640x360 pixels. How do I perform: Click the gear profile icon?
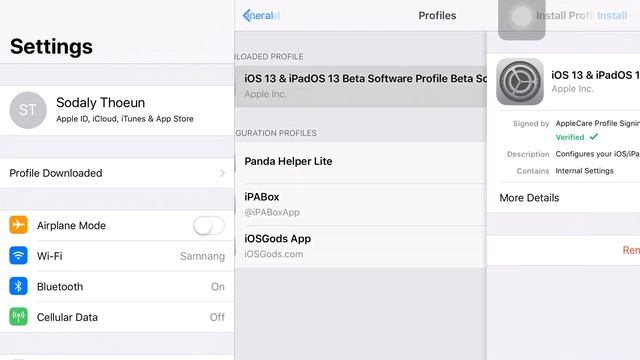click(520, 82)
